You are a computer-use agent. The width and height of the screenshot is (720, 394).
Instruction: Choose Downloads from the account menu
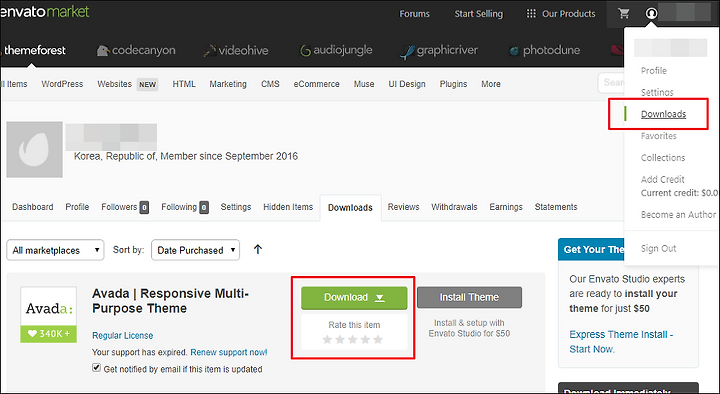tap(664, 114)
